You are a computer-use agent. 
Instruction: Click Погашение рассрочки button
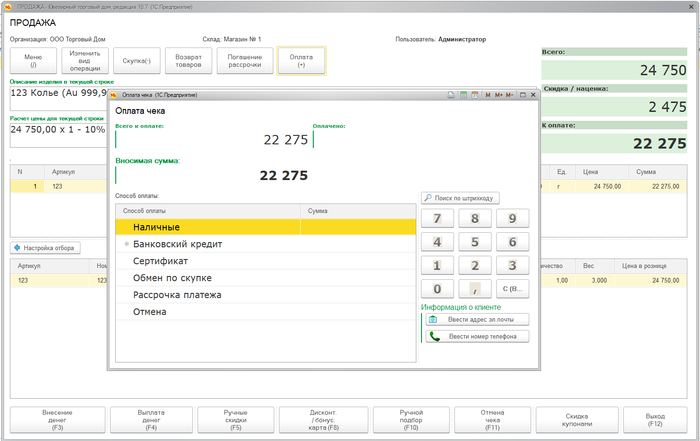point(245,61)
